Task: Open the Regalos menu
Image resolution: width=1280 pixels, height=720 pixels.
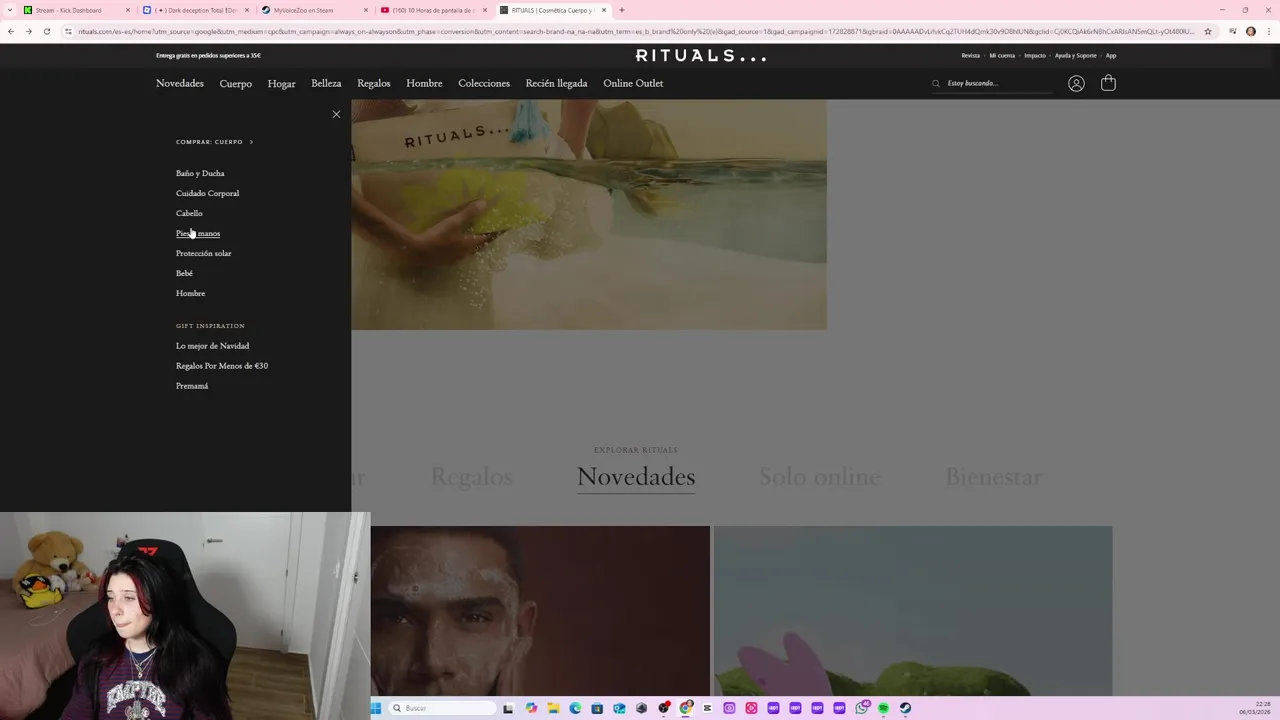Action: point(374,83)
